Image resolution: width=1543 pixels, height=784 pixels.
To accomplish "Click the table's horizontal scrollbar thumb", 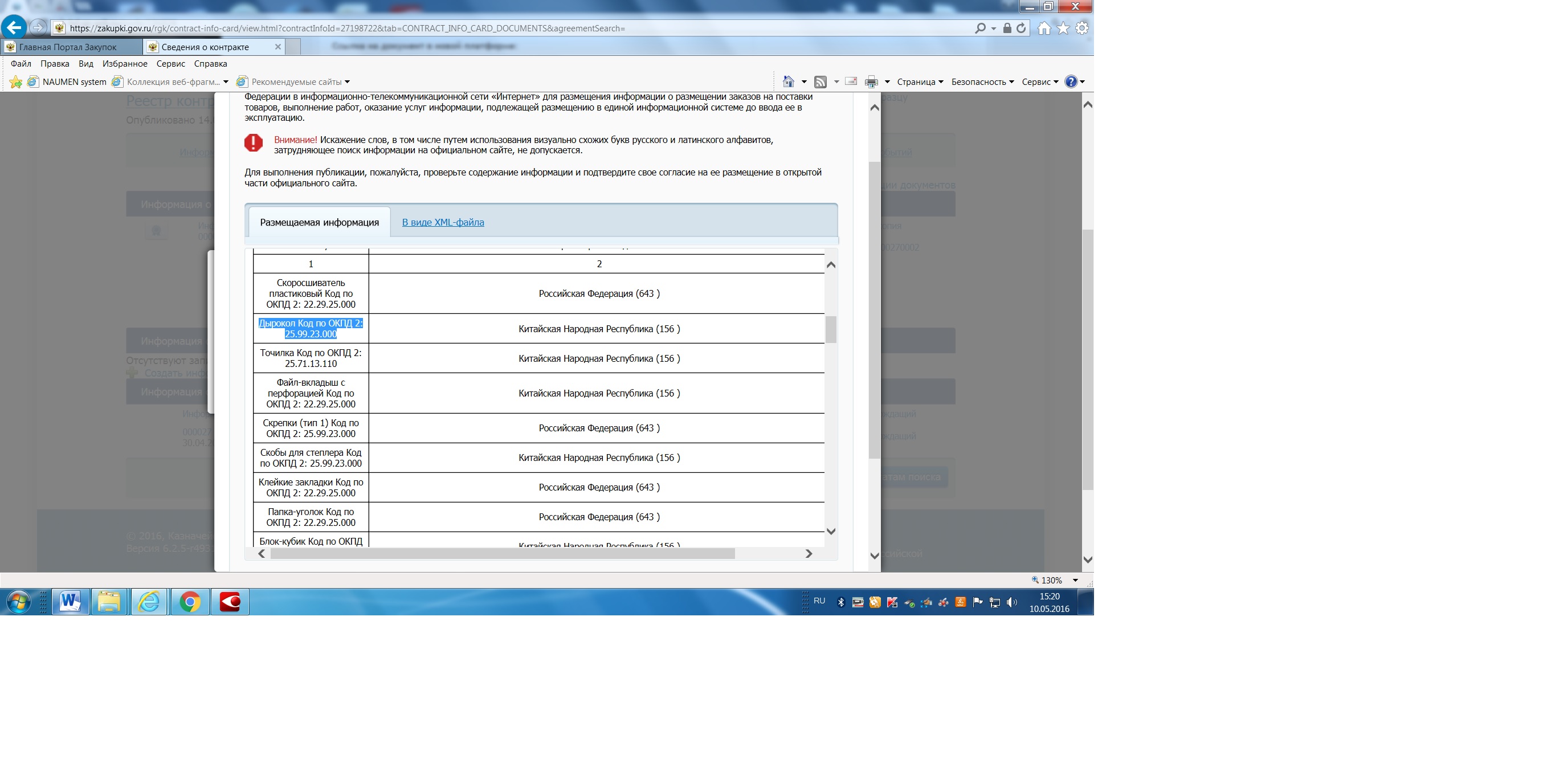I will [x=503, y=553].
